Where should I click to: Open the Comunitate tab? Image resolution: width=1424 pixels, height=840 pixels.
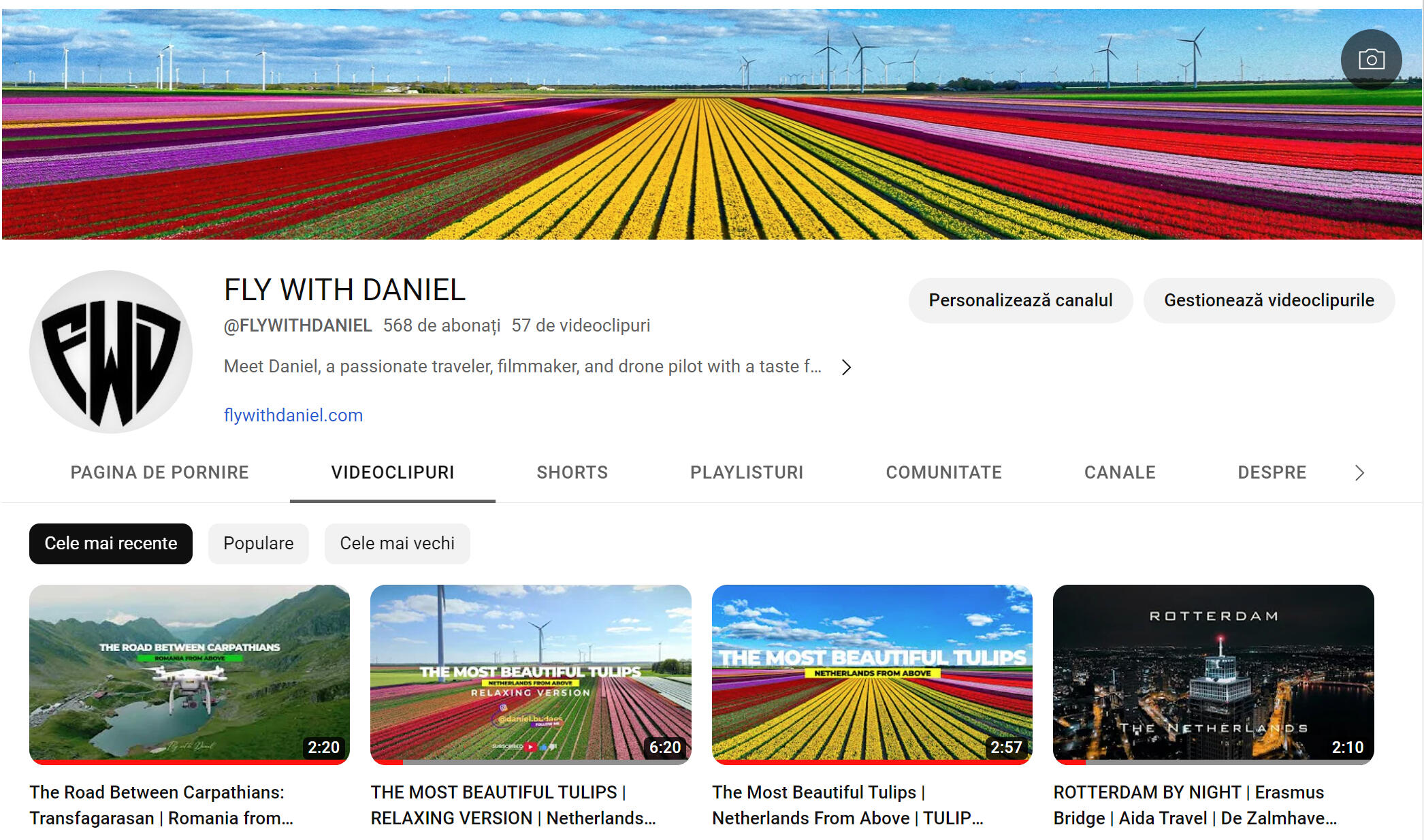[x=943, y=472]
